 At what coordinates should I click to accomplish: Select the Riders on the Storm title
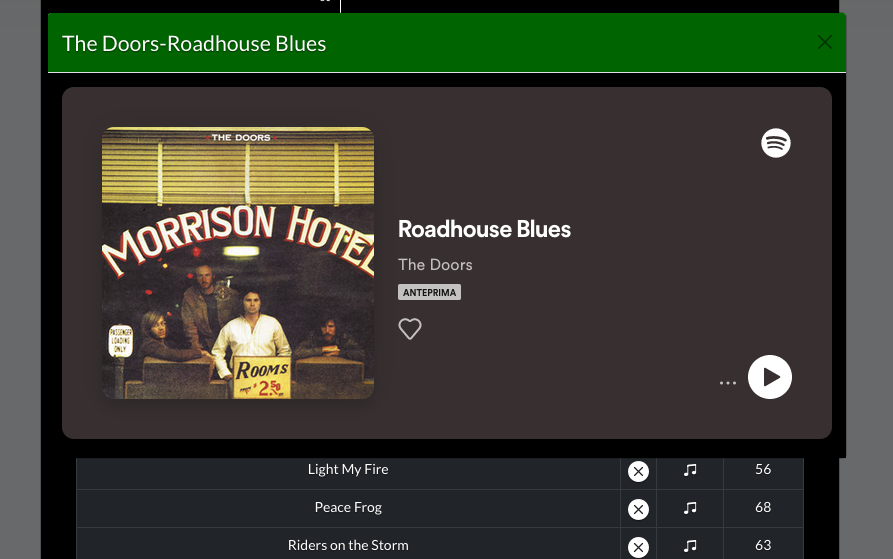(348, 545)
